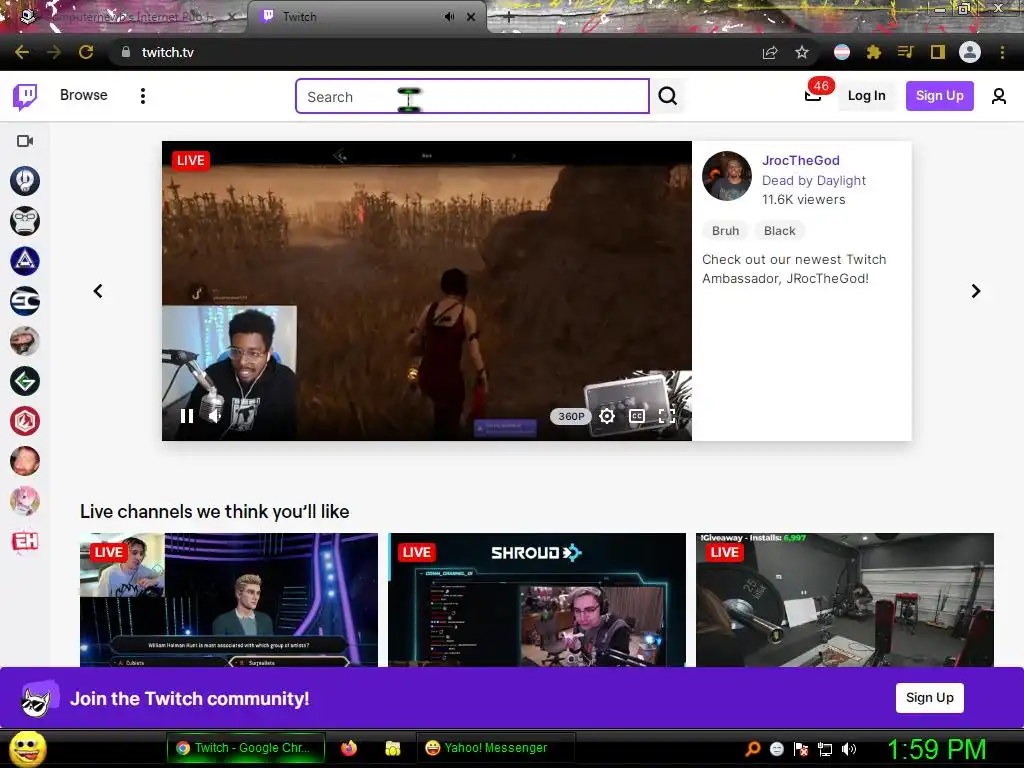
Task: Open the quiz show live stream thumbnail
Action: pyautogui.click(x=229, y=600)
